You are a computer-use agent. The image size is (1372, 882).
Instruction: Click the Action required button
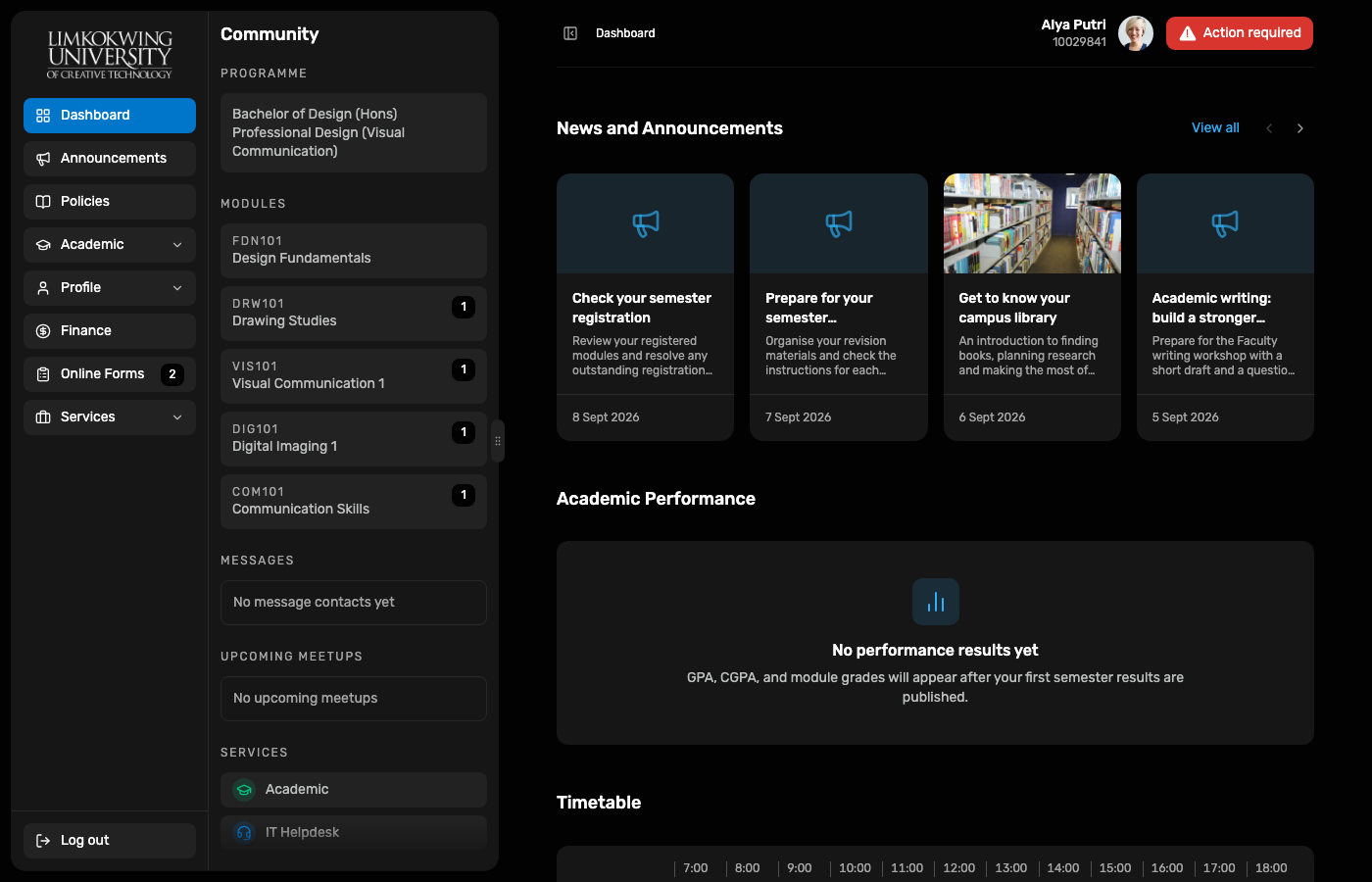(x=1240, y=33)
